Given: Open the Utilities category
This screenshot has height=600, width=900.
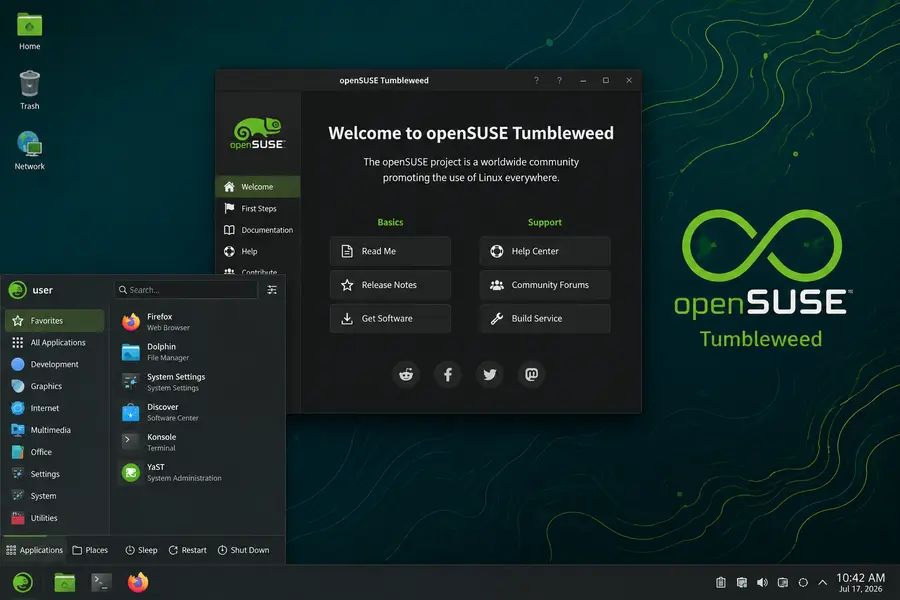Looking at the screenshot, I should tap(55, 517).
